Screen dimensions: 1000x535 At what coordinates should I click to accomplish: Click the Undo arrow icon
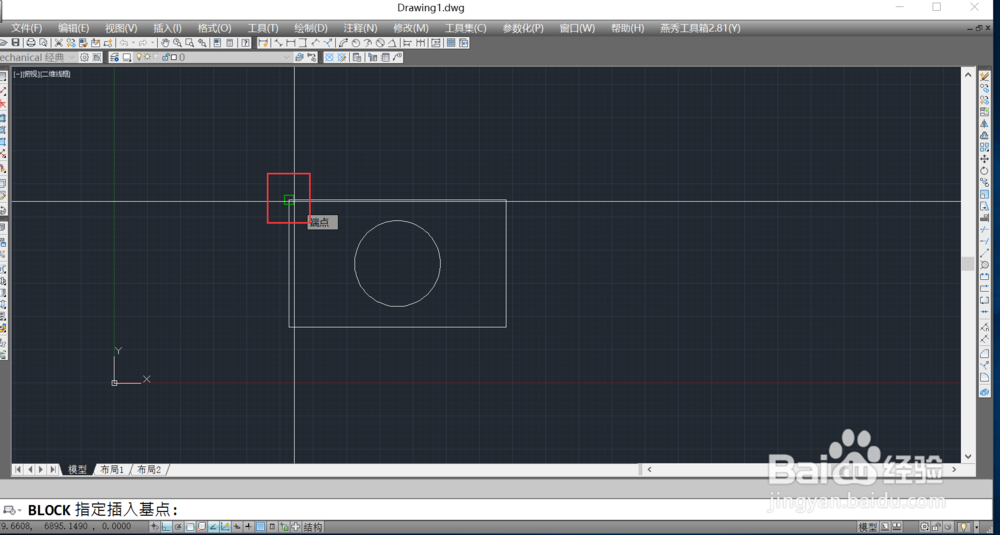(x=124, y=43)
